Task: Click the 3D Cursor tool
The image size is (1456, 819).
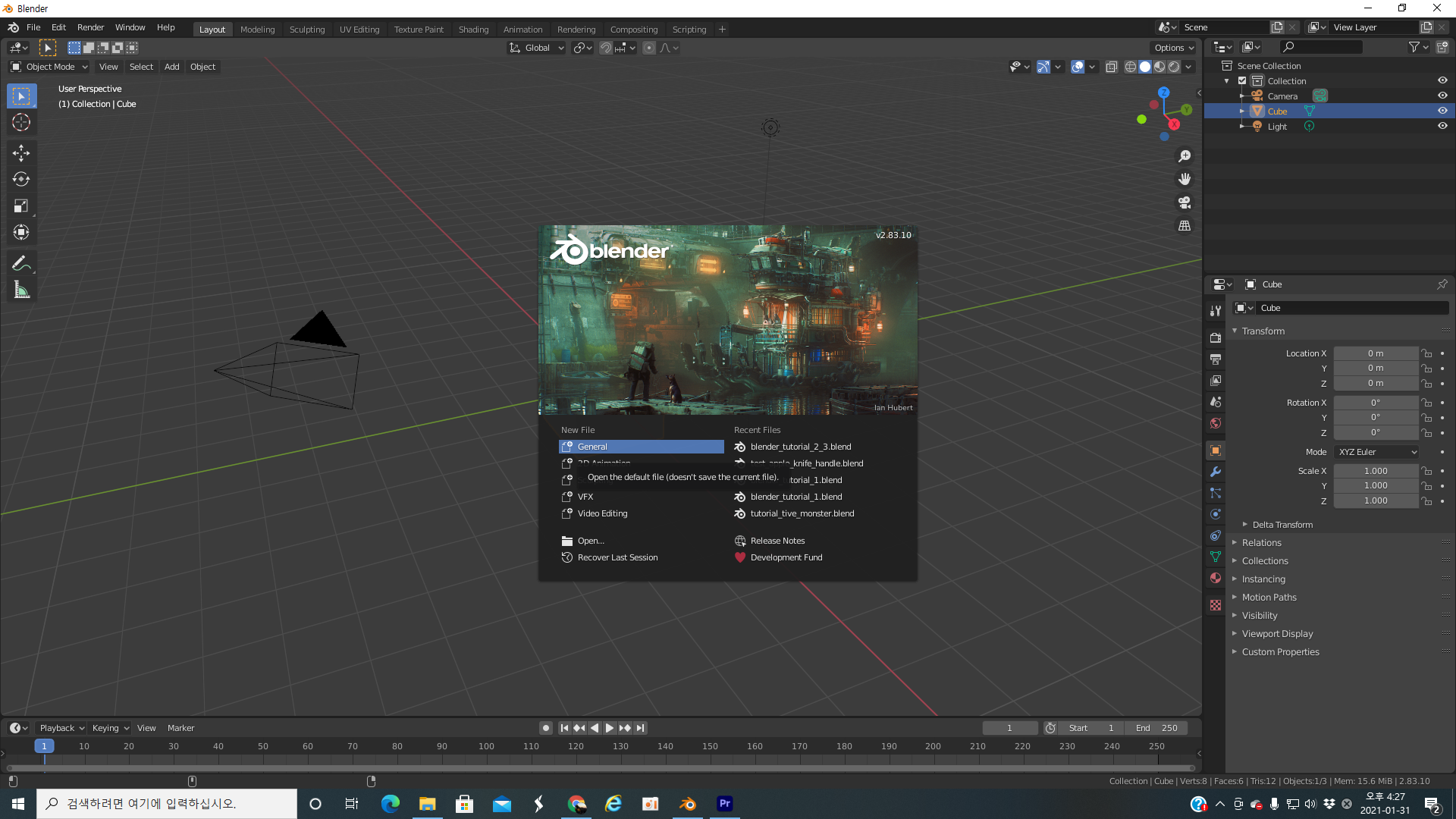Action: click(21, 122)
